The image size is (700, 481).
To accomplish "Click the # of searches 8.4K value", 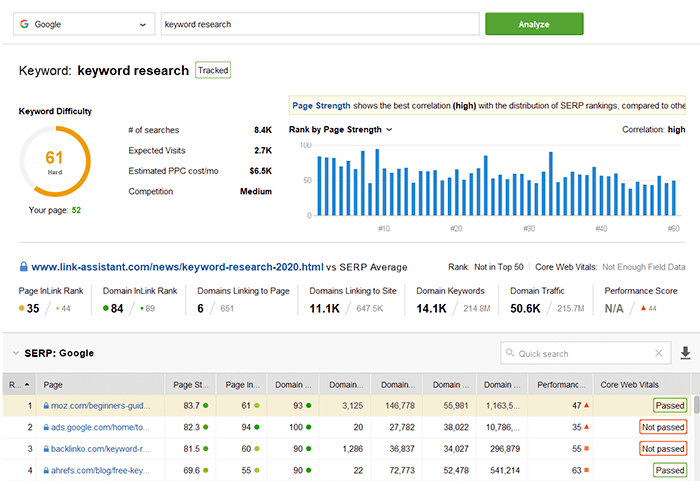I will point(262,130).
